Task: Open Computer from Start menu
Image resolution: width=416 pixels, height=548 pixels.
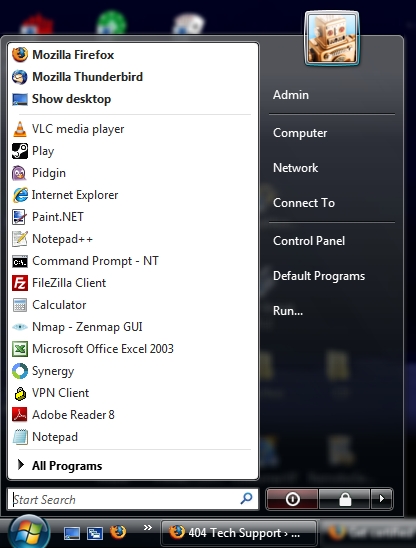Action: 300,133
